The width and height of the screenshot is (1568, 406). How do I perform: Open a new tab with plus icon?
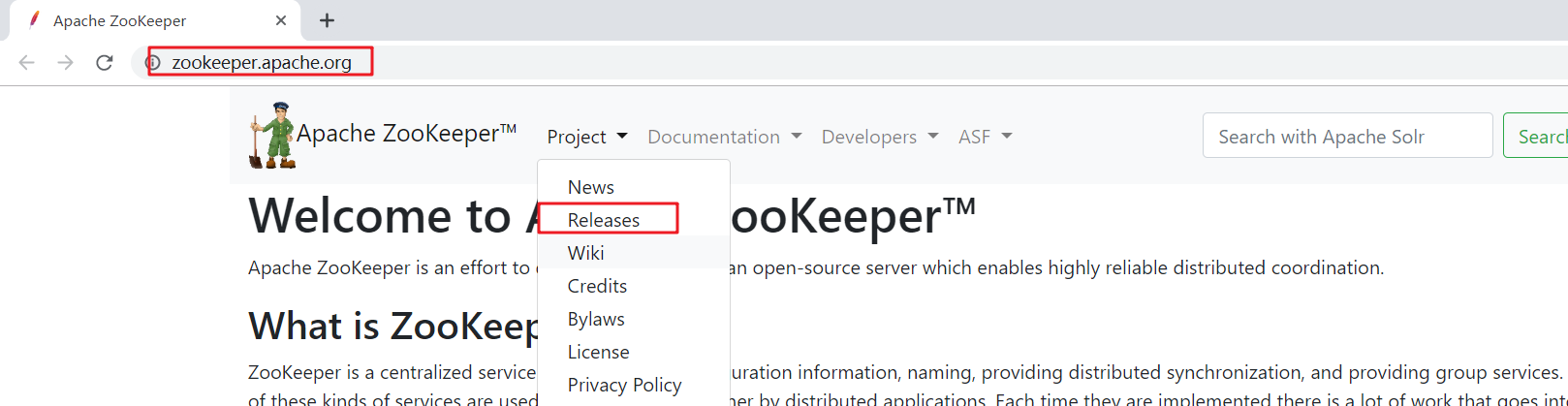point(328,20)
